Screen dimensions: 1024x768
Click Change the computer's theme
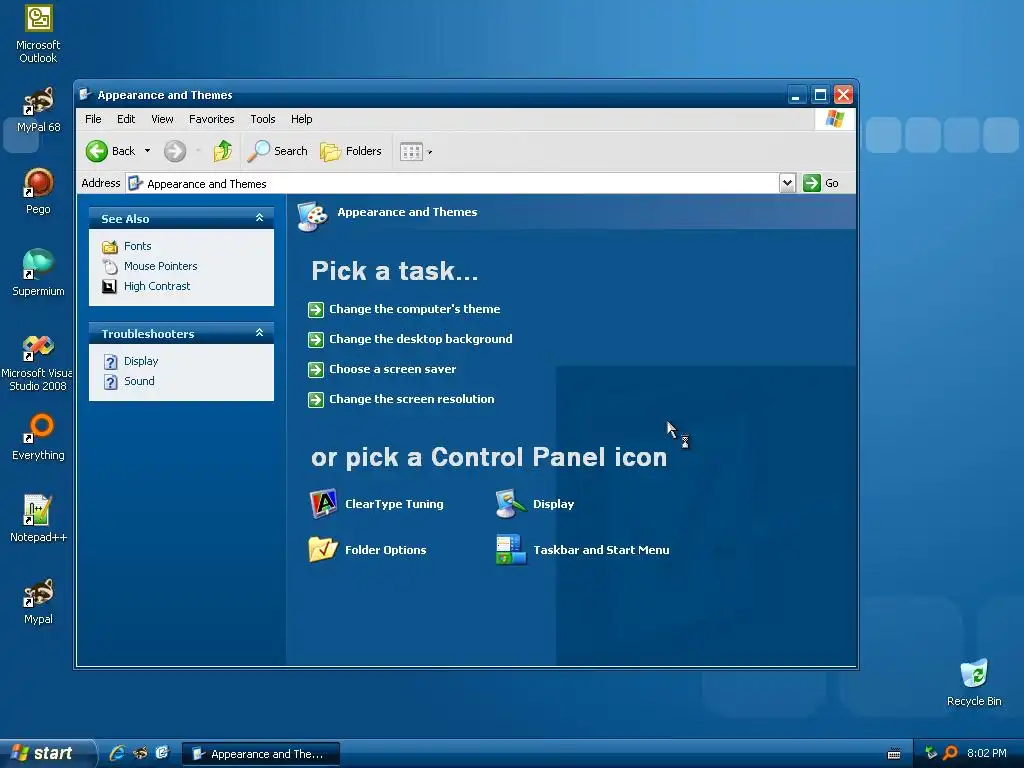pyautogui.click(x=415, y=309)
